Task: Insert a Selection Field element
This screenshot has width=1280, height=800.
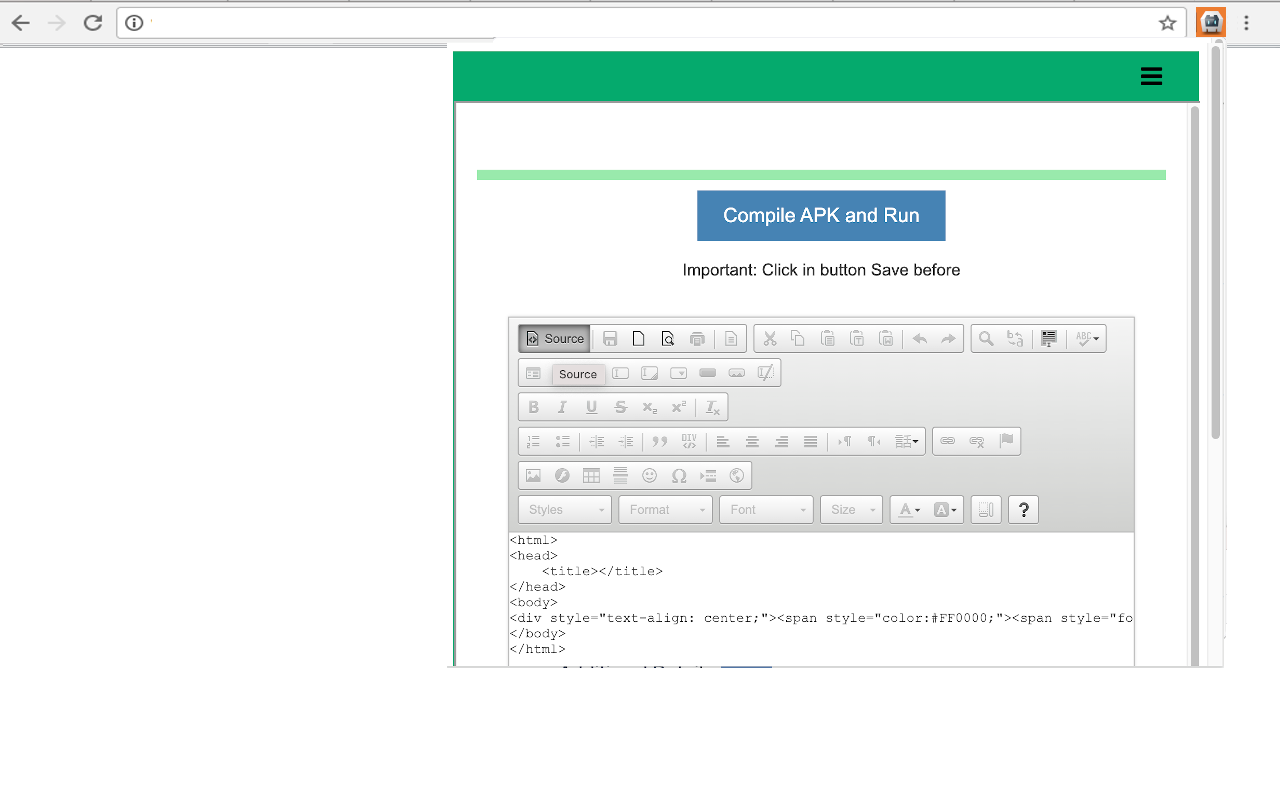Action: coord(679,373)
